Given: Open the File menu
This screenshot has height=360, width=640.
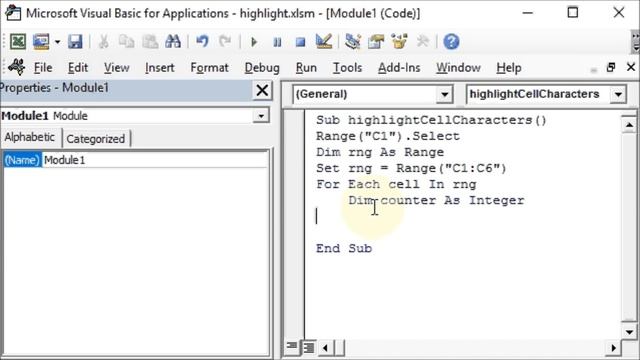Looking at the screenshot, I should coord(43,68).
